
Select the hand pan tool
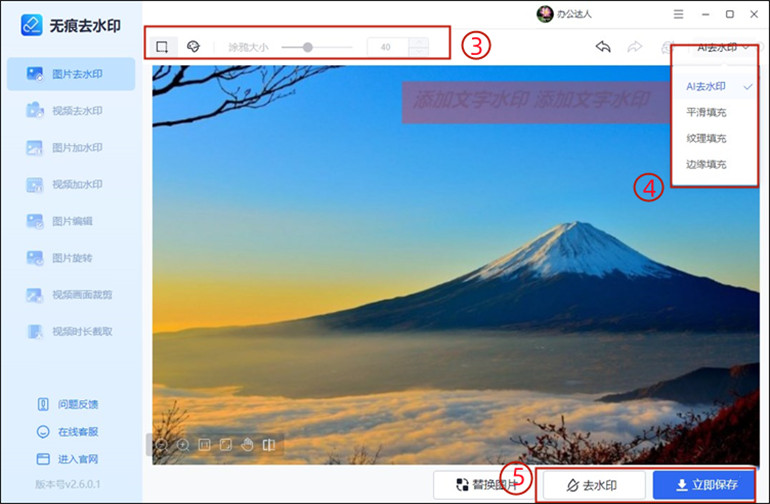click(247, 445)
